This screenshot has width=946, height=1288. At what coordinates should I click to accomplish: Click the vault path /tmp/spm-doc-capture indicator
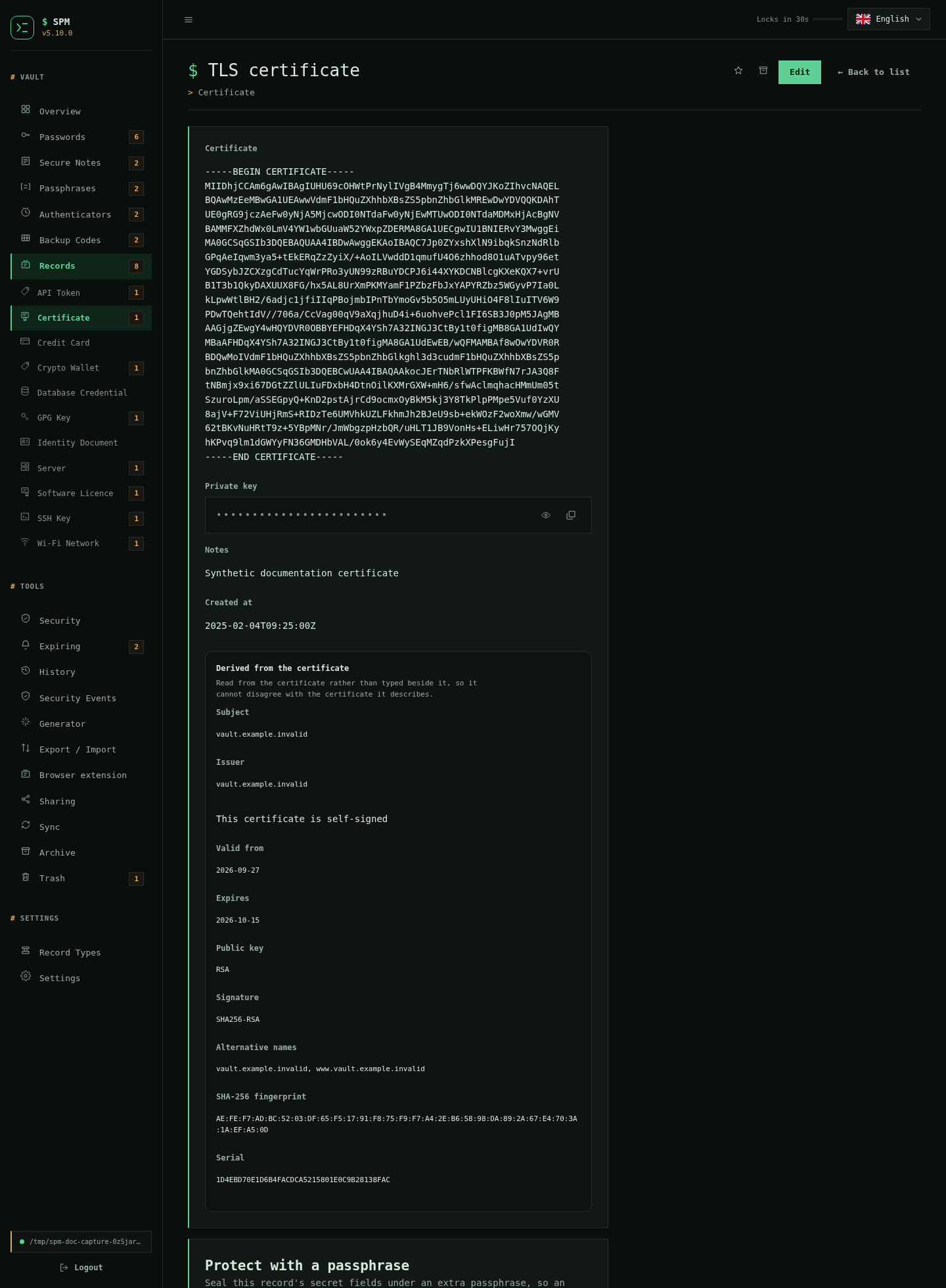click(81, 1242)
